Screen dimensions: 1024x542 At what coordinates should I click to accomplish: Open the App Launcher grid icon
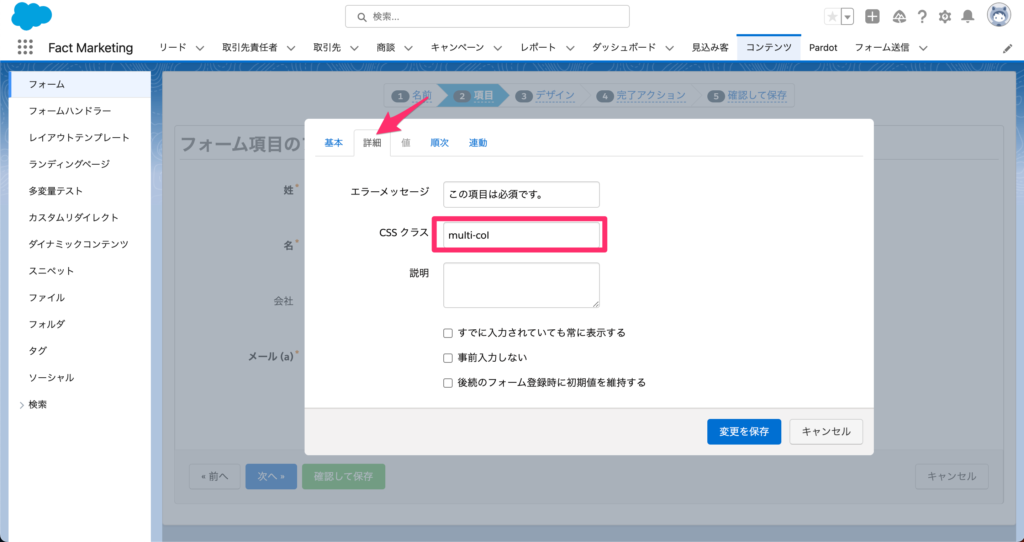(25, 47)
